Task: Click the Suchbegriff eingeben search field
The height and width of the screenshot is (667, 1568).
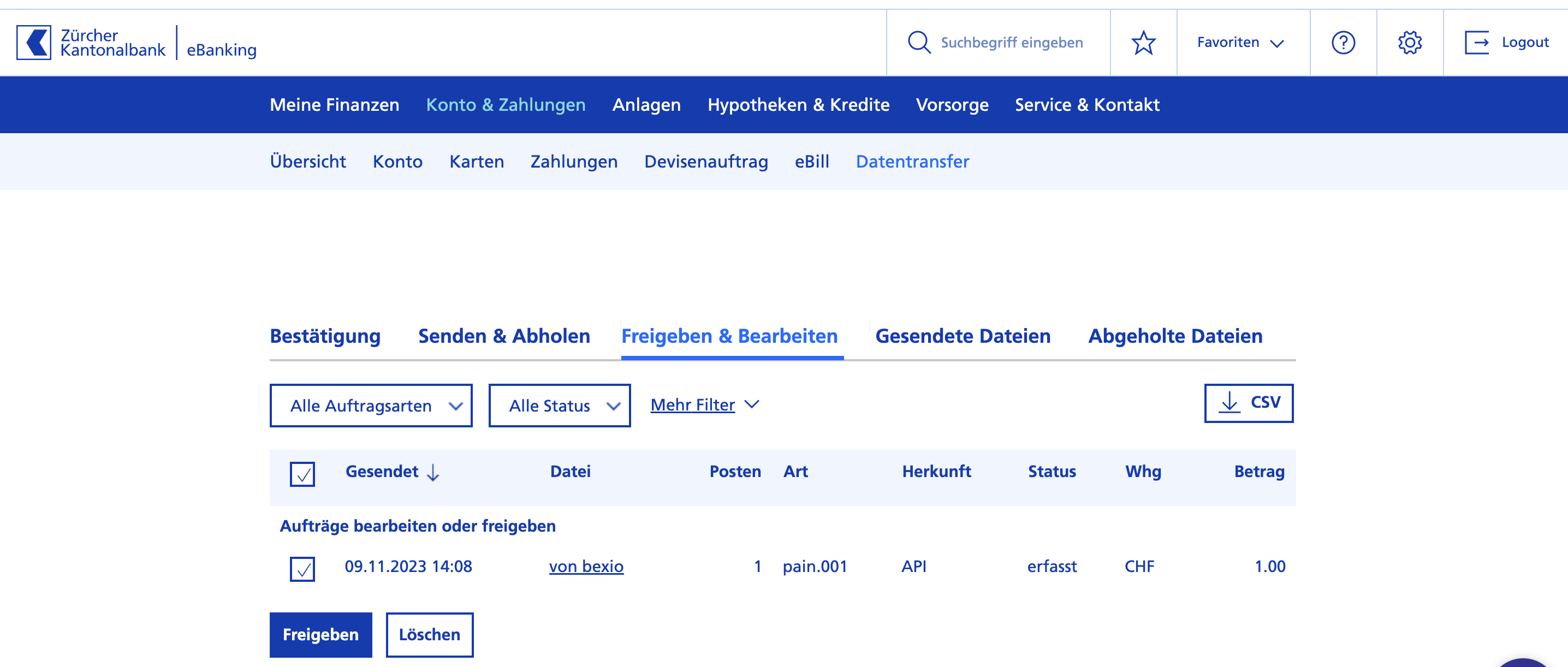Action: (x=1012, y=43)
